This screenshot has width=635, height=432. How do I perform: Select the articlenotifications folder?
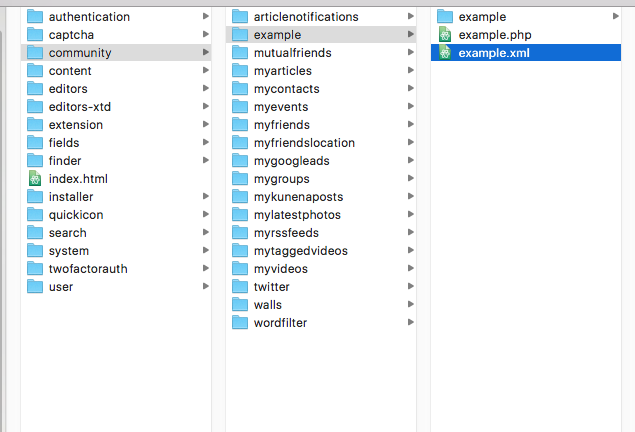321,17
